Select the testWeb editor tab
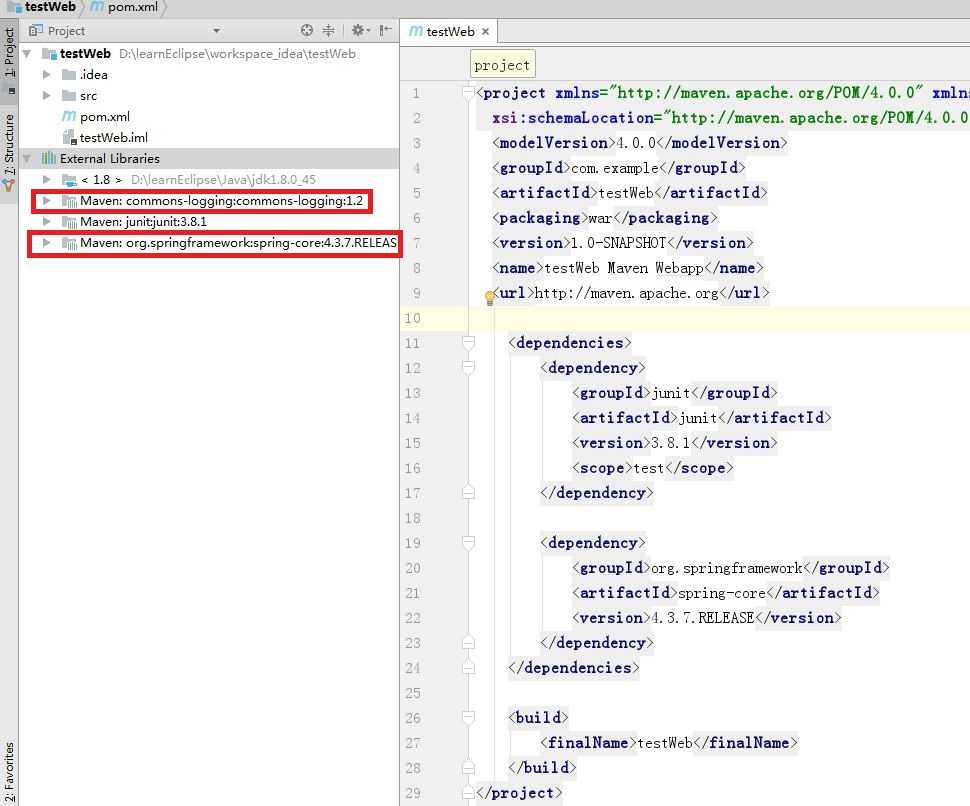Screen dimensions: 970x806 [x=450, y=32]
